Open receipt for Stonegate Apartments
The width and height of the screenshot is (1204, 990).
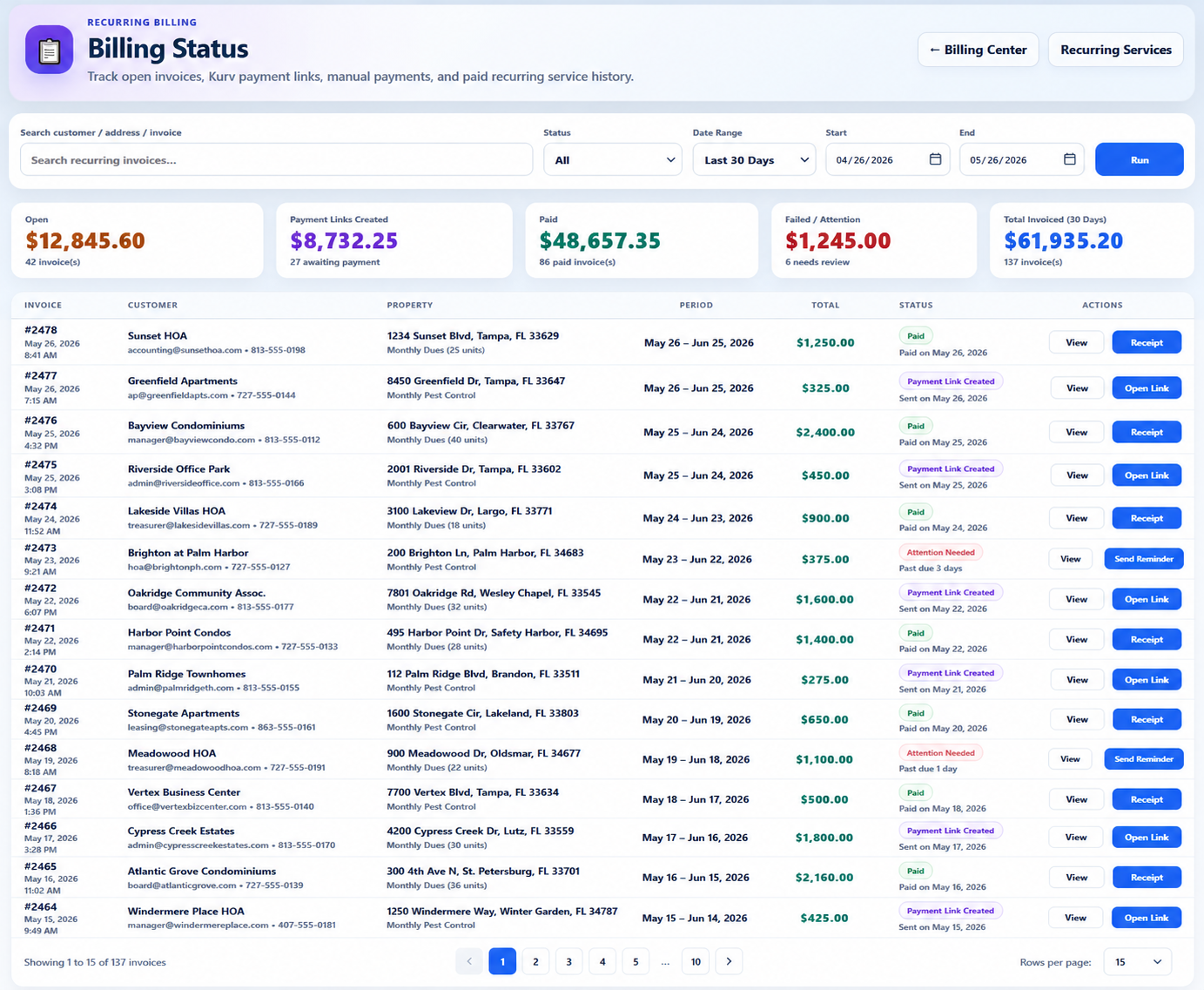pos(1147,719)
